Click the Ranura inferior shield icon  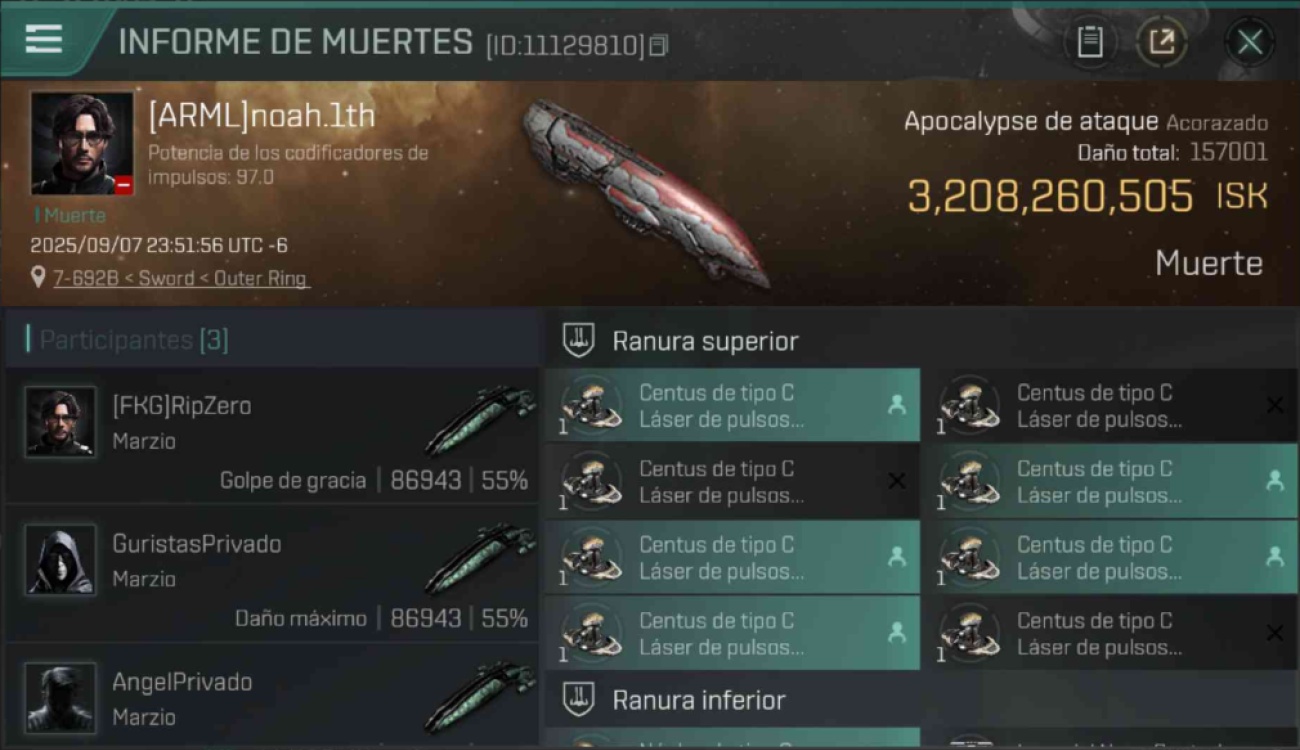coord(579,699)
